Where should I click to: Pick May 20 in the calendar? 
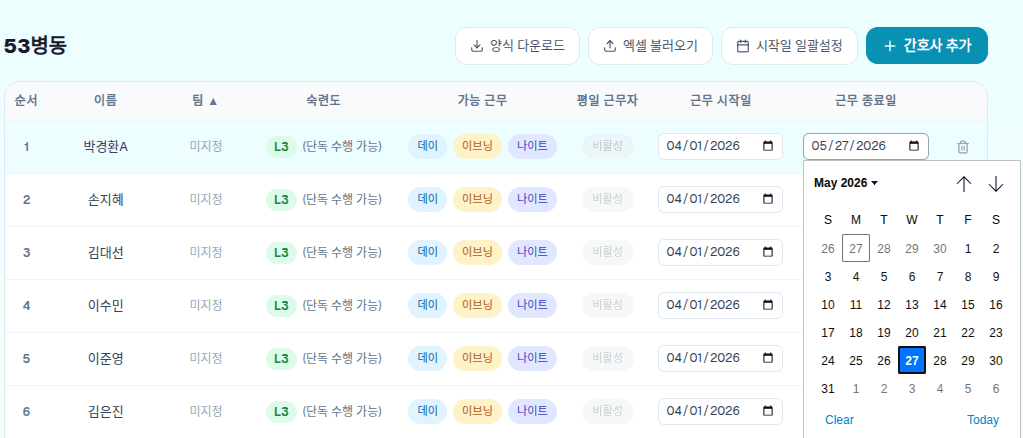[912, 333]
